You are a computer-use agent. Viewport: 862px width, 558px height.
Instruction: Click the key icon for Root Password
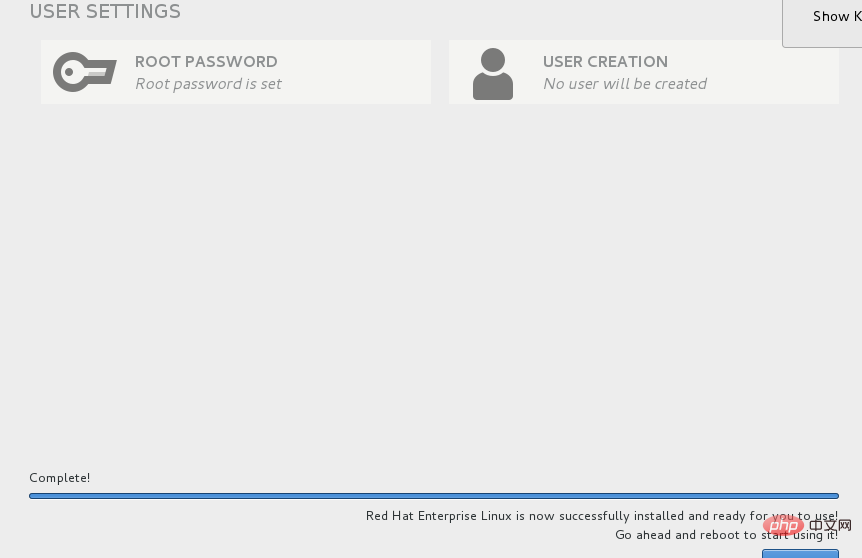[x=85, y=72]
